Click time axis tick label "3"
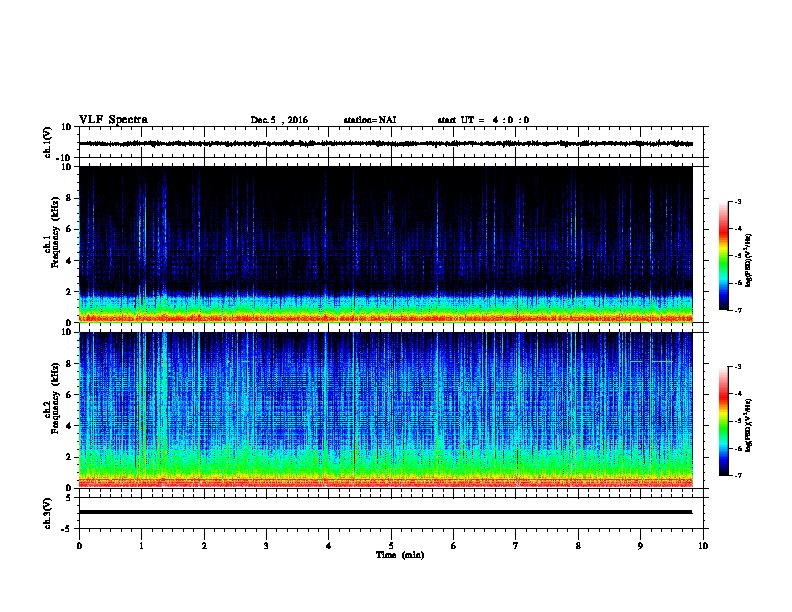 (x=266, y=546)
